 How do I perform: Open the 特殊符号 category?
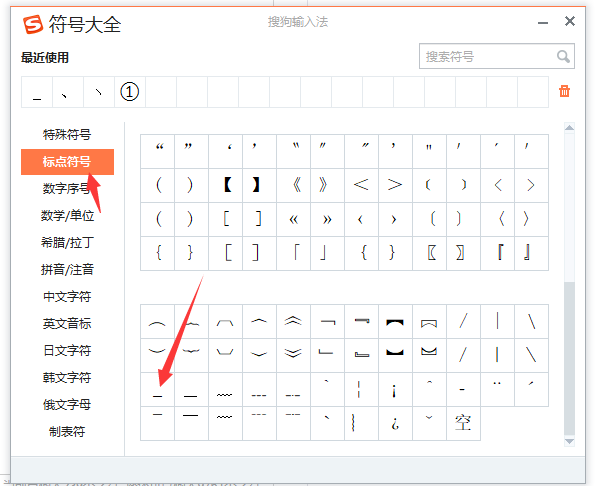[x=67, y=135]
